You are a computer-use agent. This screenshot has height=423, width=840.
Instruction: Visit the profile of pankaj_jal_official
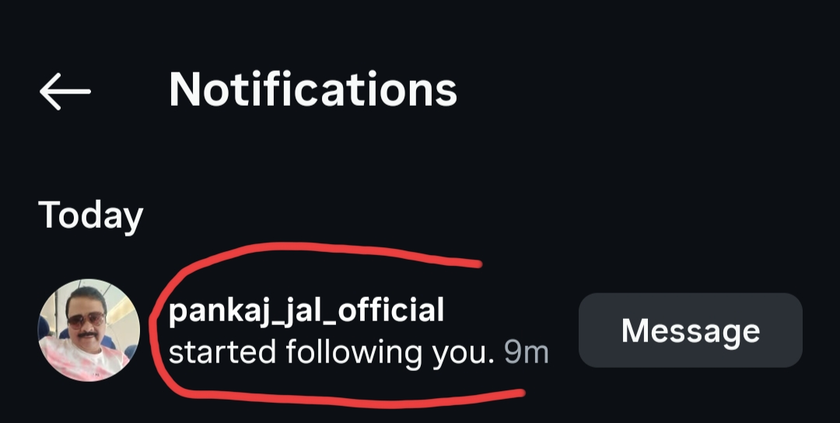pyautogui.click(x=305, y=310)
